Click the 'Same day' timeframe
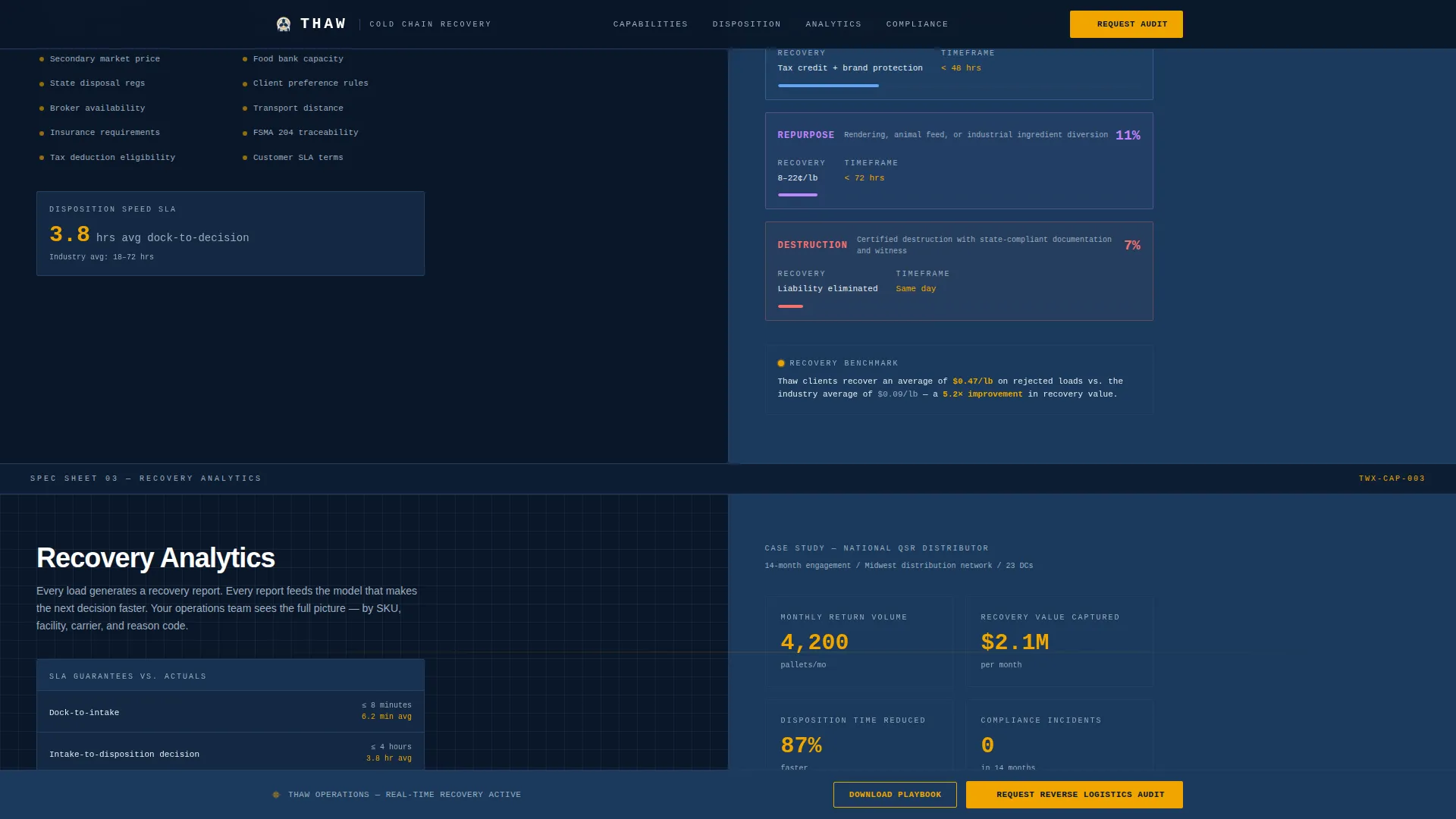 [916, 289]
